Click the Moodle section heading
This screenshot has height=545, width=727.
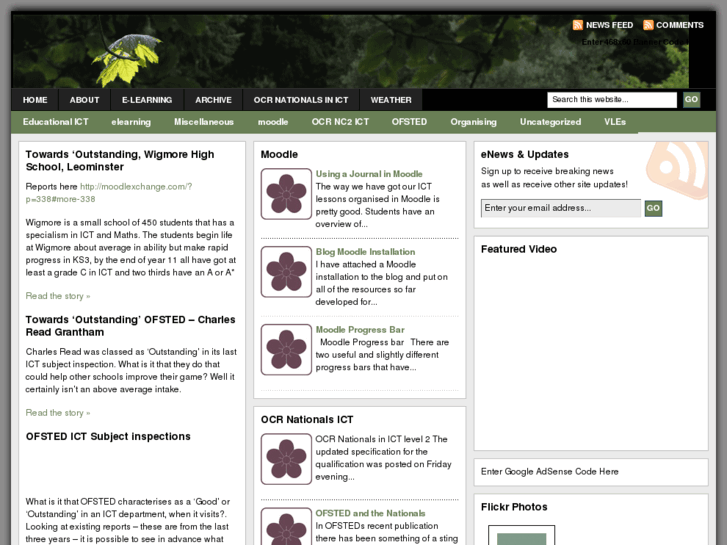coord(279,154)
